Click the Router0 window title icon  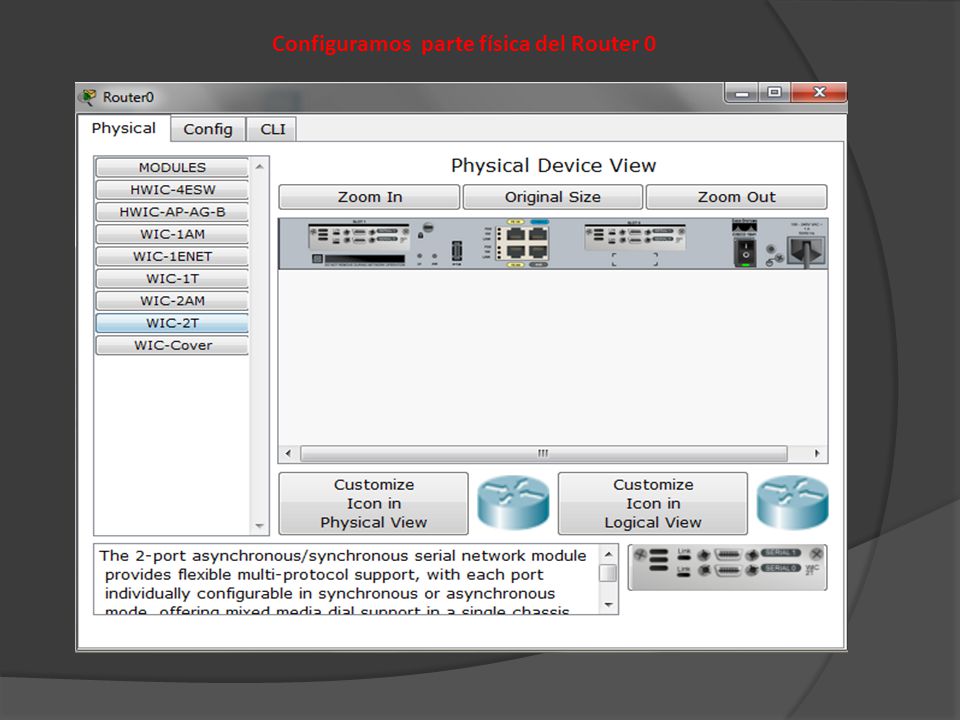(89, 97)
